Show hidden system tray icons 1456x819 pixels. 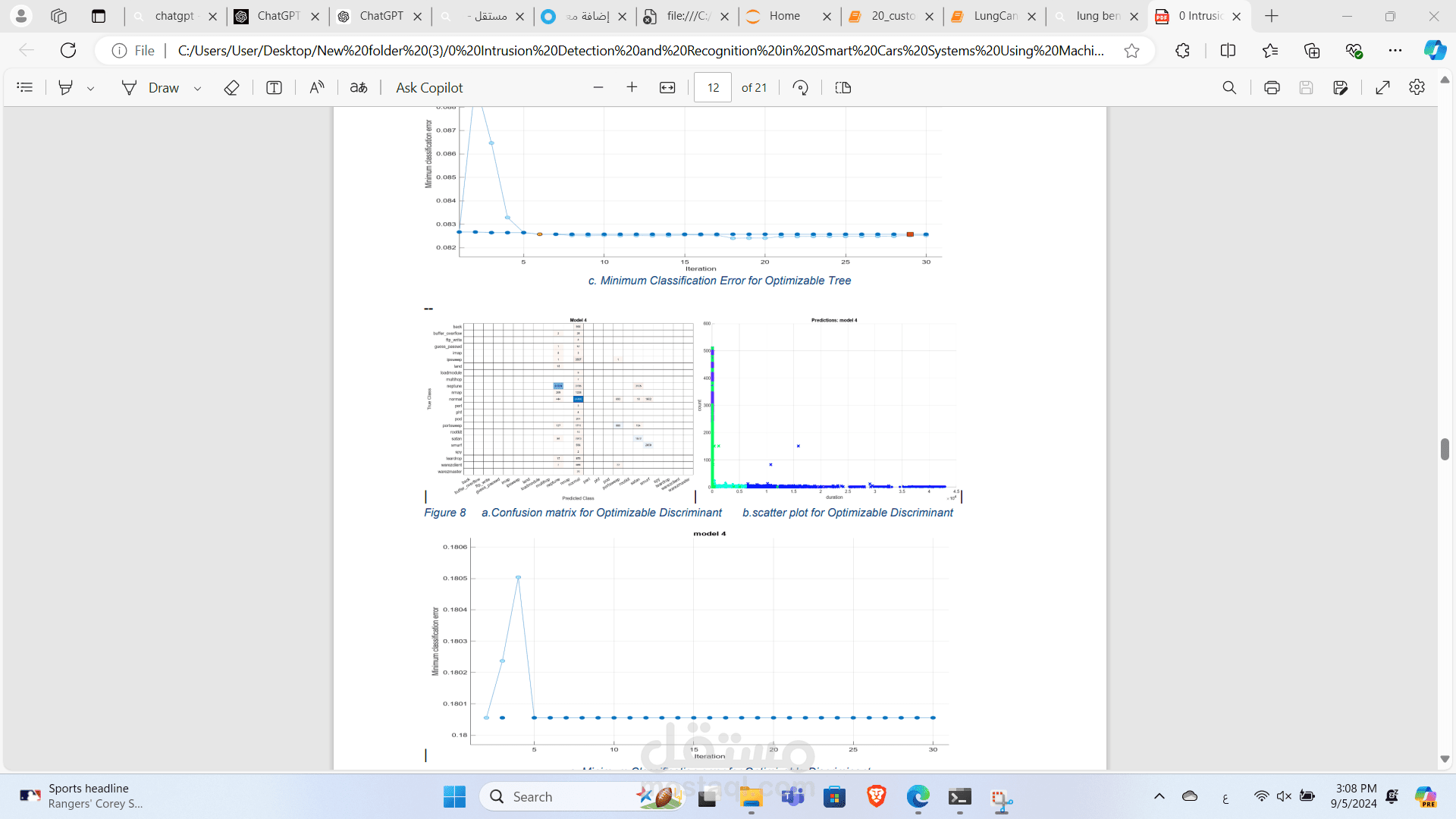point(1159,796)
